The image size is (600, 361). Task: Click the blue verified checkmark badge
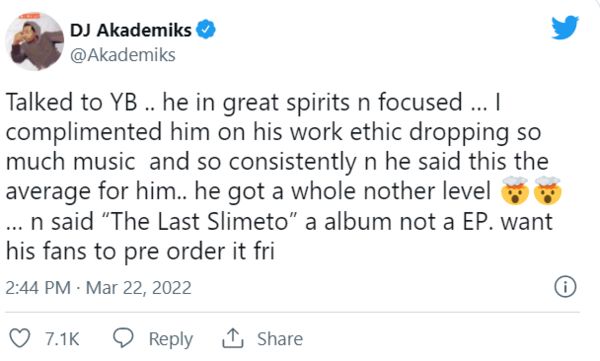[206, 29]
